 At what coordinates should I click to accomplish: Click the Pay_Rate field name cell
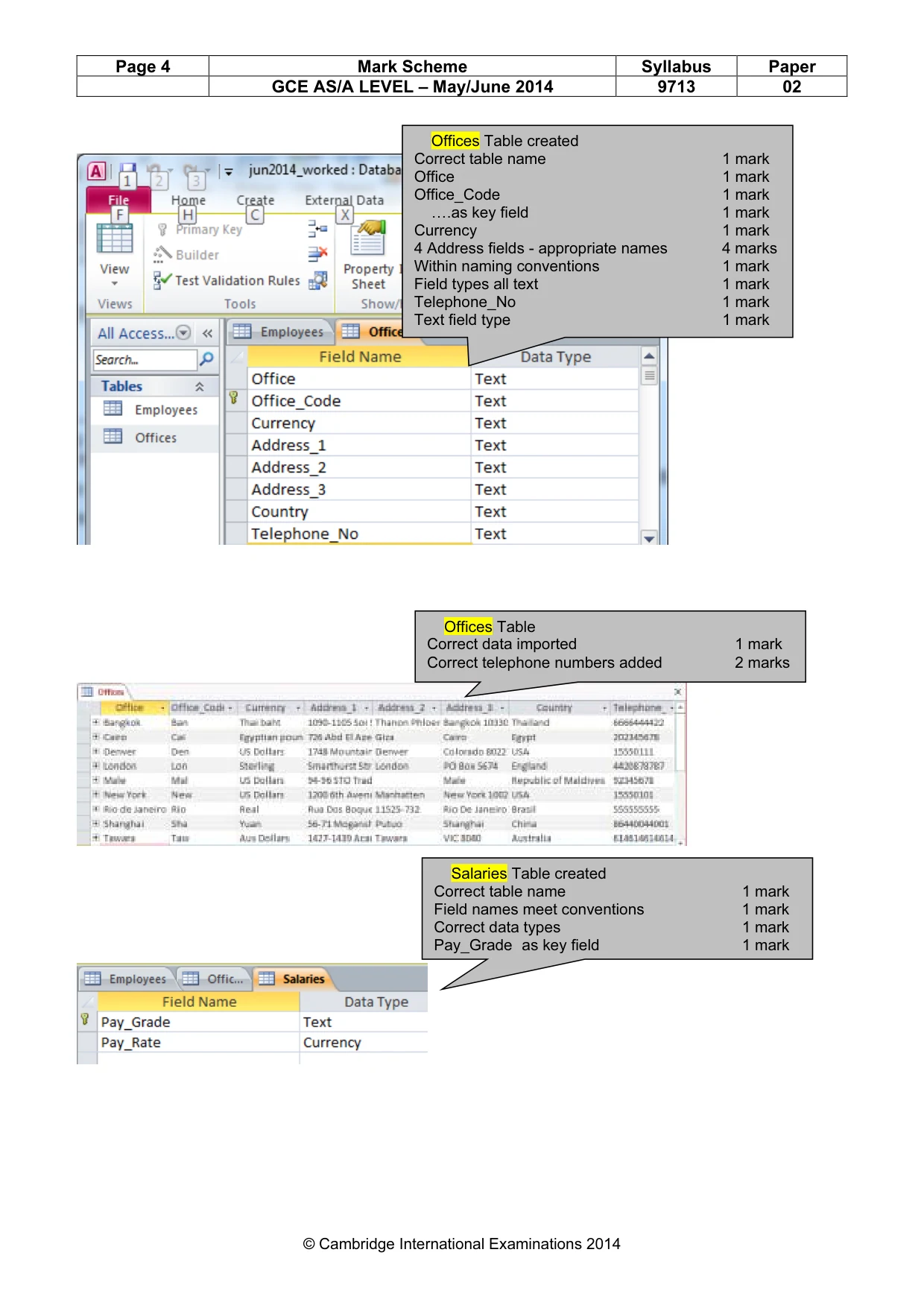coord(198,1043)
